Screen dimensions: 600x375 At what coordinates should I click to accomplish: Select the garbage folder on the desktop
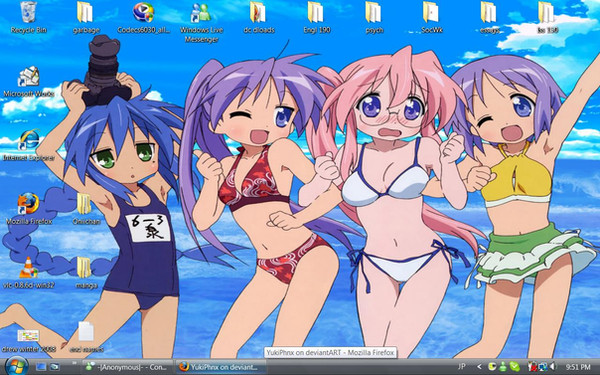point(86,17)
